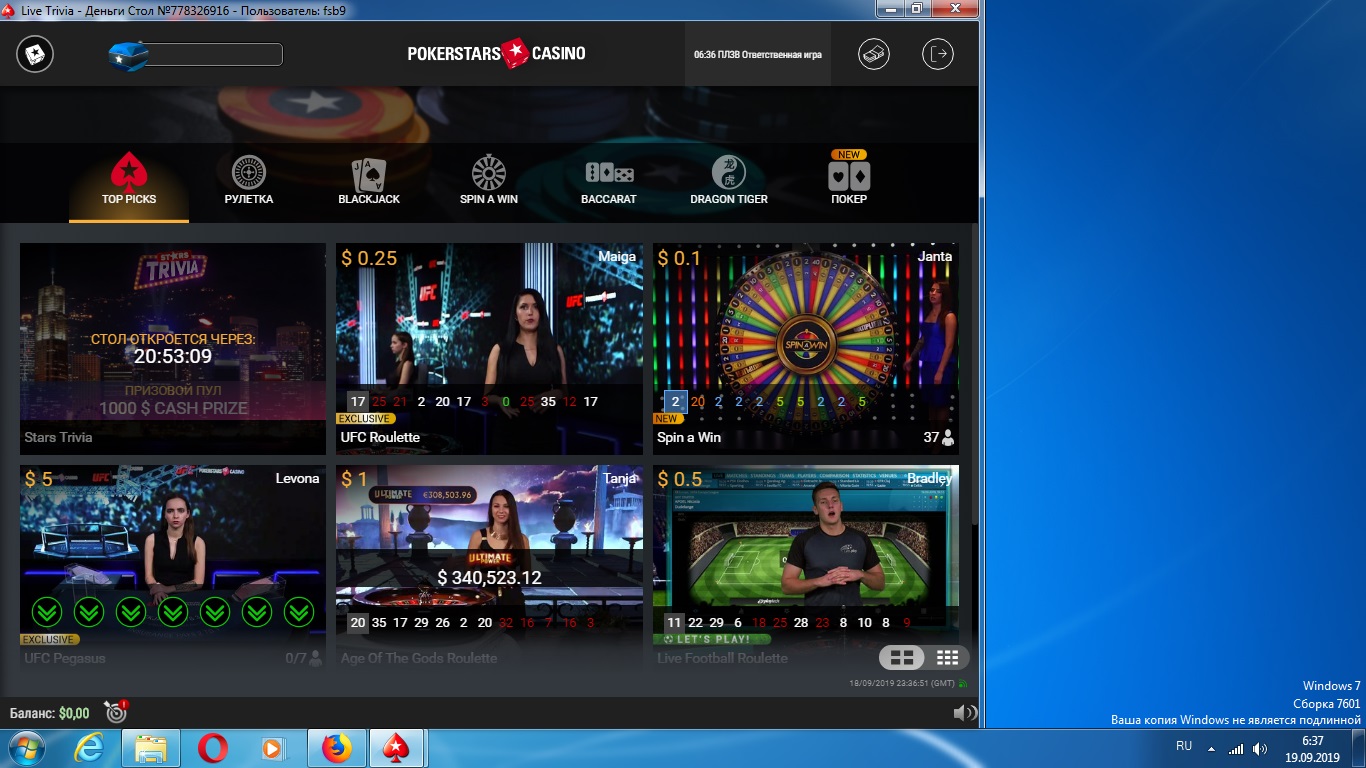Open the system tray volume icon
The height and width of the screenshot is (768, 1366).
pyautogui.click(x=1260, y=748)
